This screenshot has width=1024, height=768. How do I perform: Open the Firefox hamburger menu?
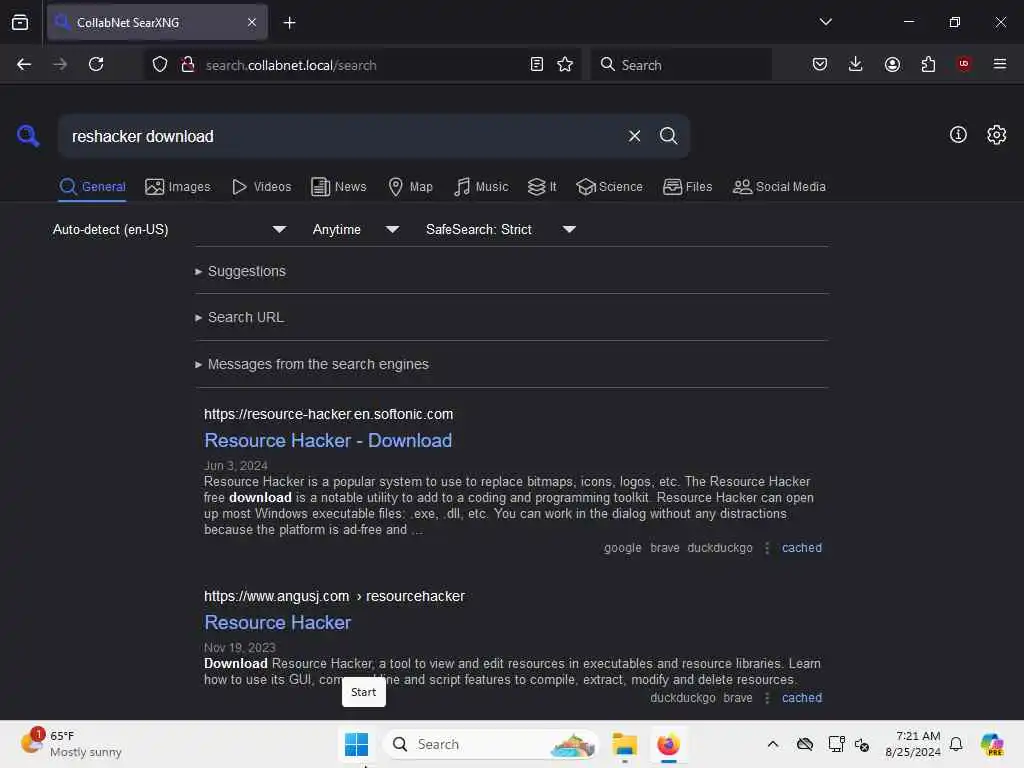[x=999, y=64]
